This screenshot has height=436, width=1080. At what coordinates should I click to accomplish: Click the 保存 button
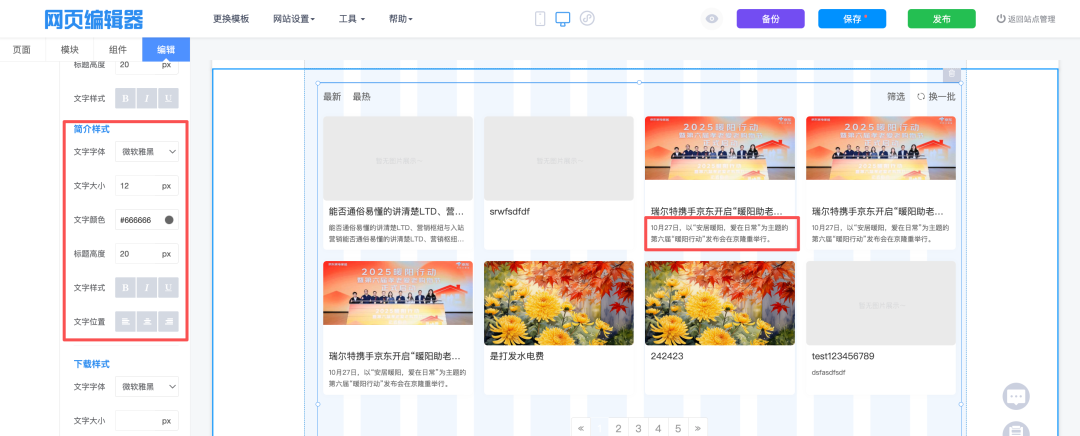point(852,19)
